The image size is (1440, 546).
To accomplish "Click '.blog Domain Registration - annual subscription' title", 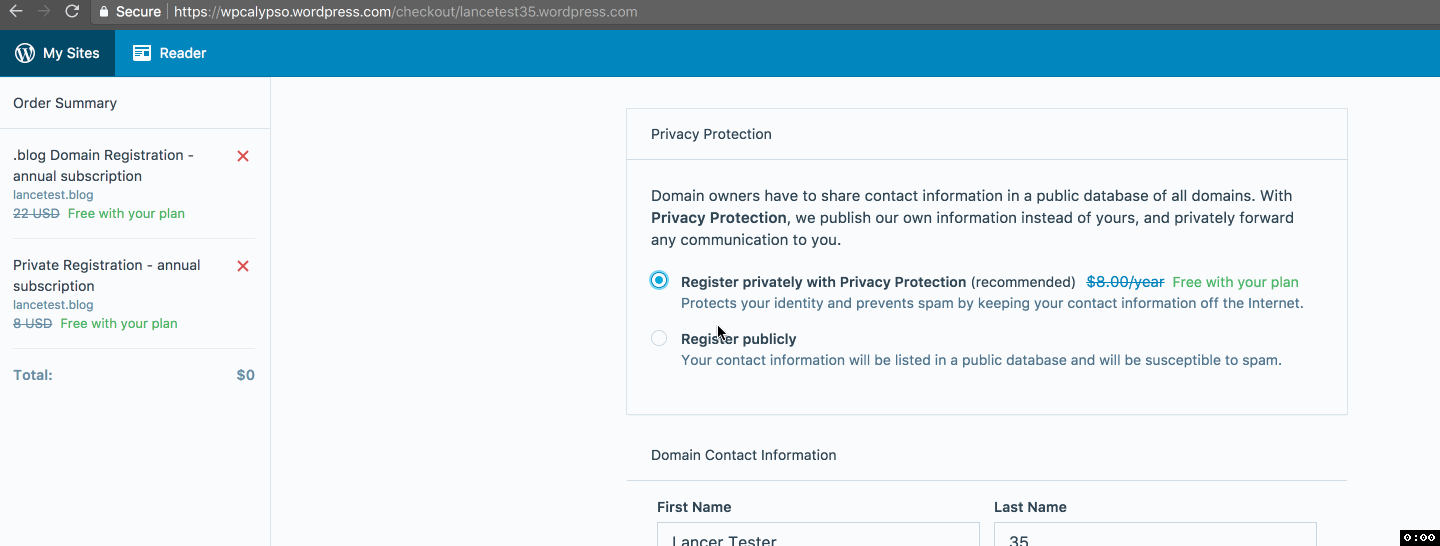I will (103, 166).
